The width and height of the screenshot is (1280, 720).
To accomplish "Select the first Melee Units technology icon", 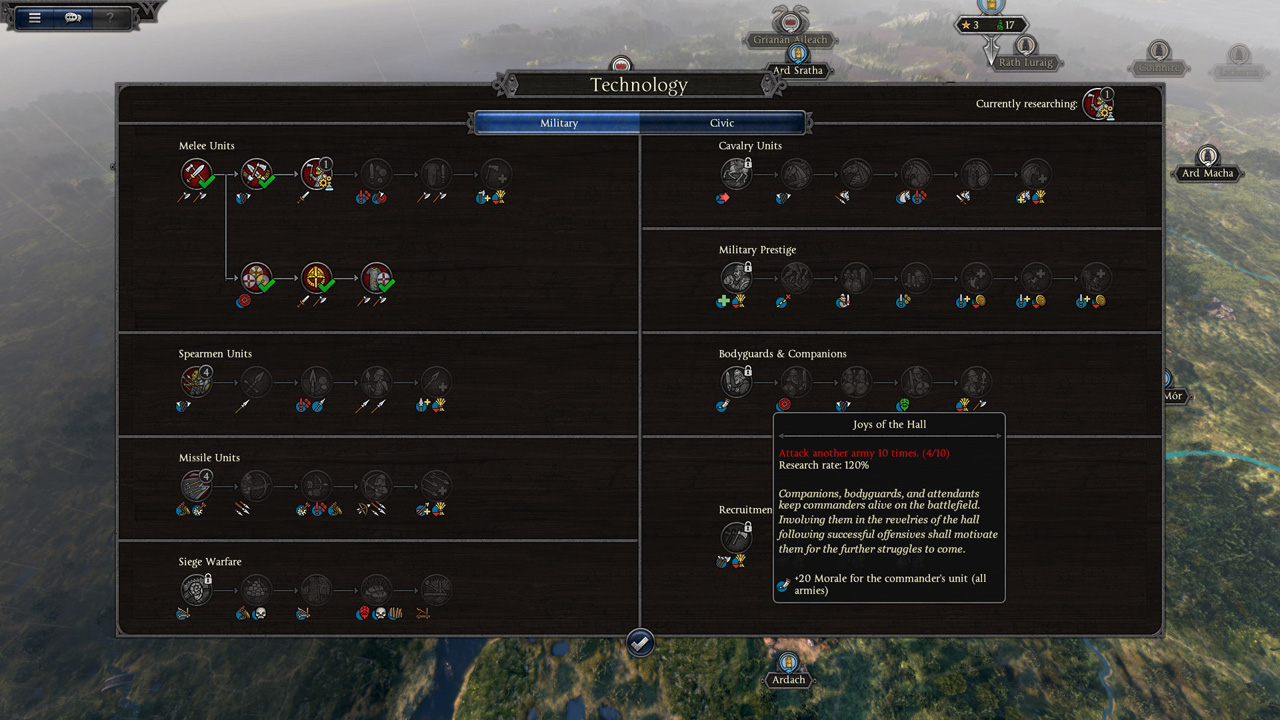I will point(197,174).
